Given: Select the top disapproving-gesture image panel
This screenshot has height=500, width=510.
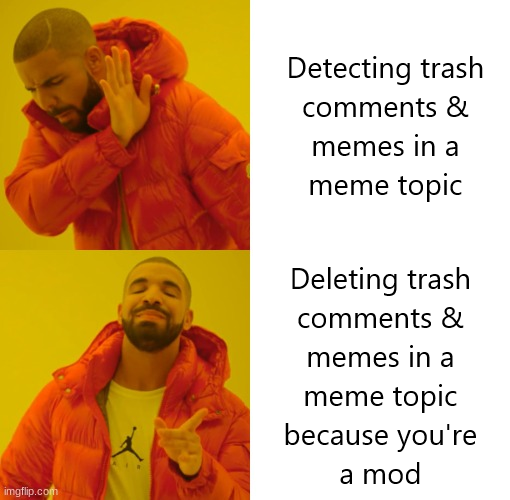Looking at the screenshot, I should point(125,125).
